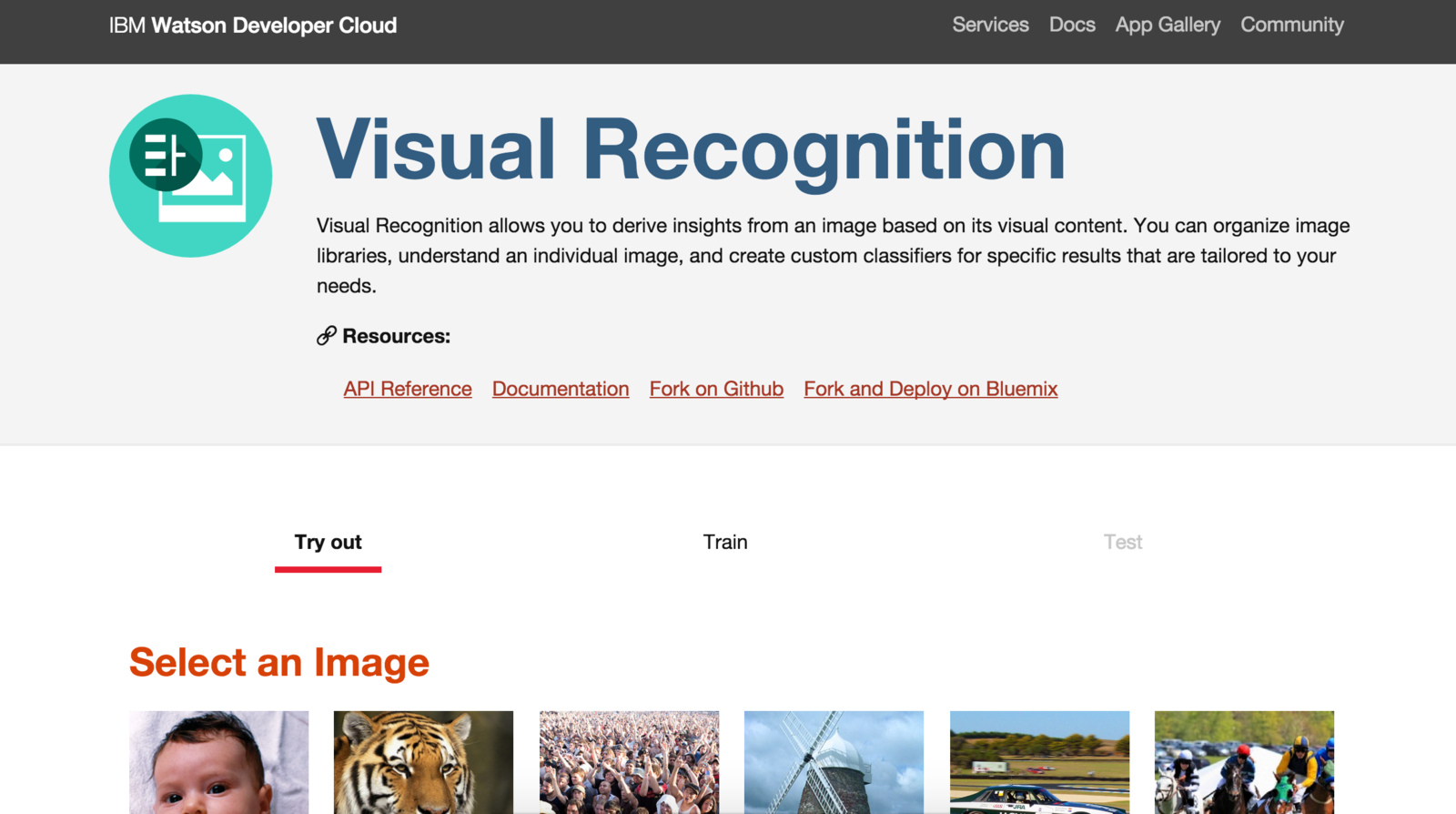Select the Try out tab

(328, 543)
